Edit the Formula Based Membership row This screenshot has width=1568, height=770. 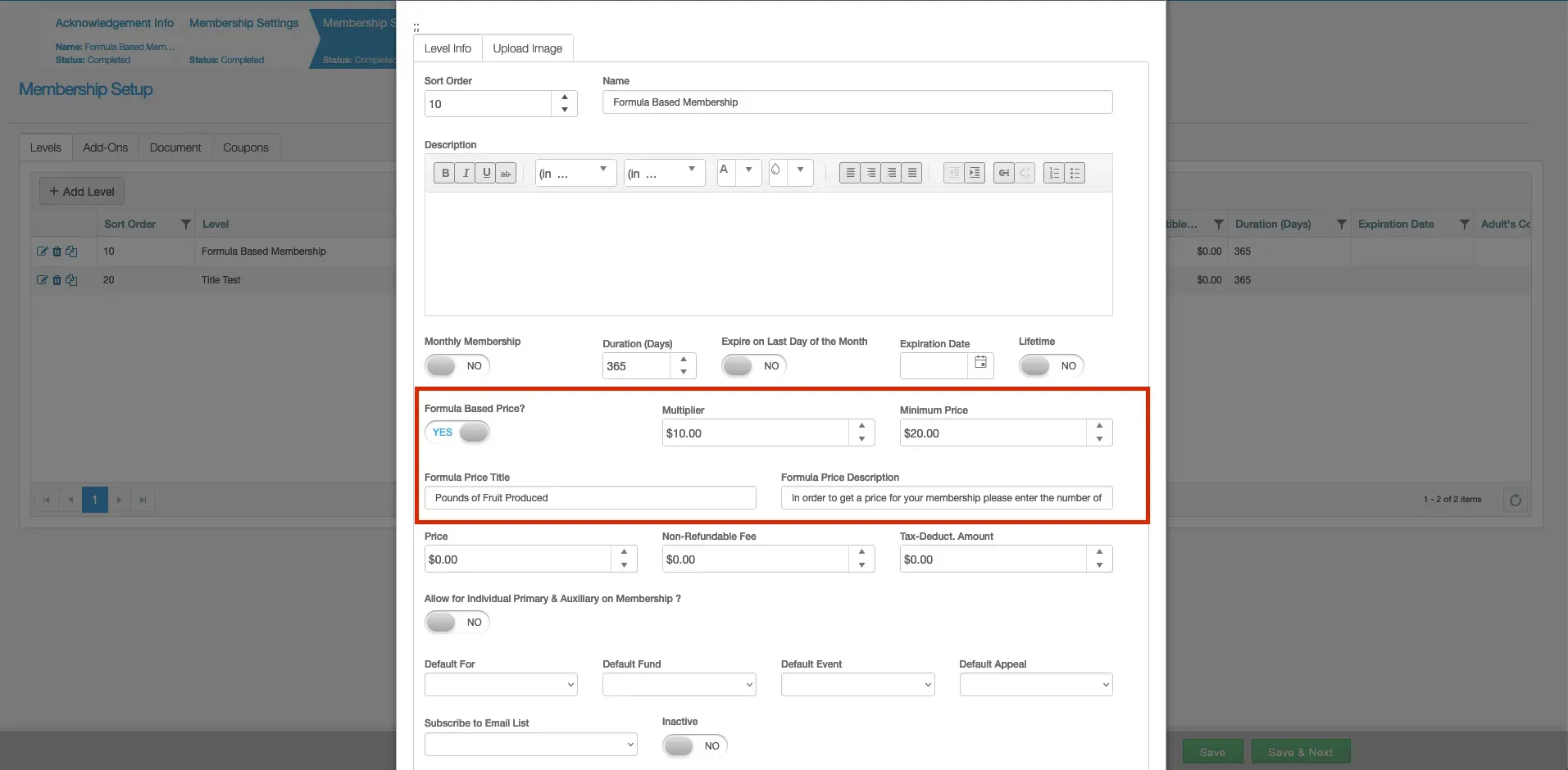43,251
